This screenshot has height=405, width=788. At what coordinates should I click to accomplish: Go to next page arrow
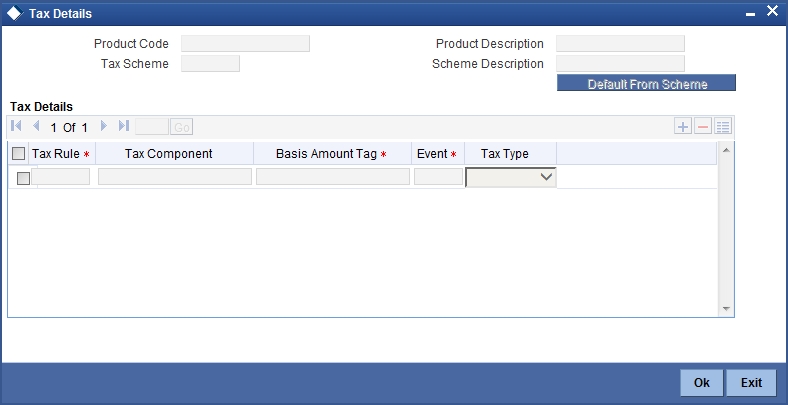pos(104,126)
